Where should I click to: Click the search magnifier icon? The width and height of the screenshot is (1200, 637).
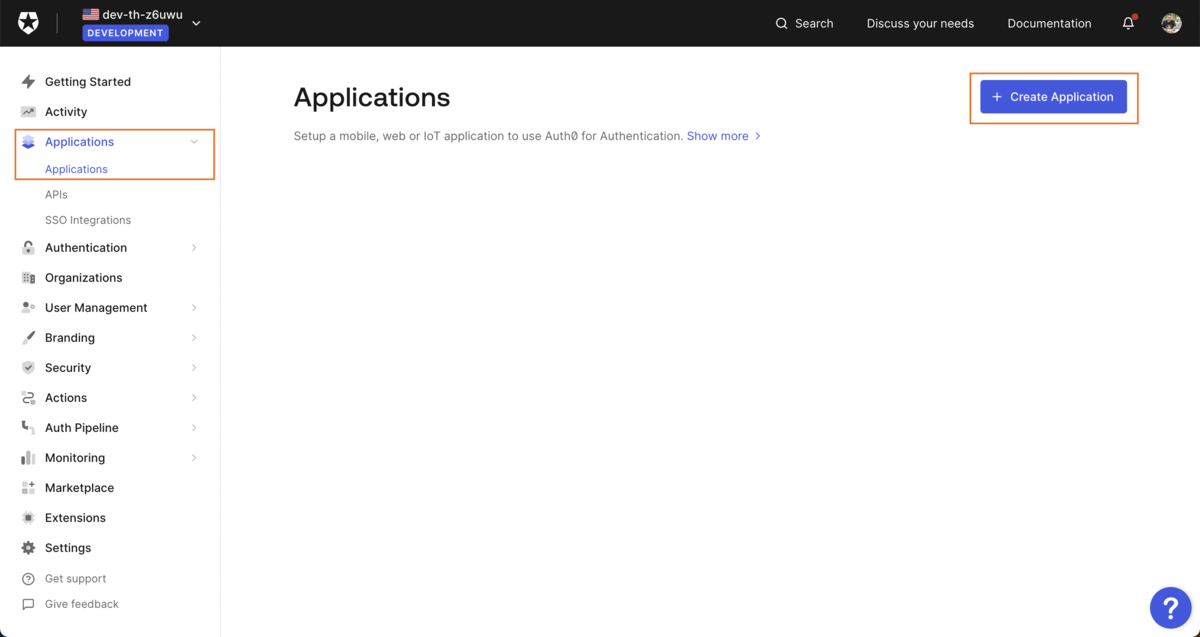point(782,23)
